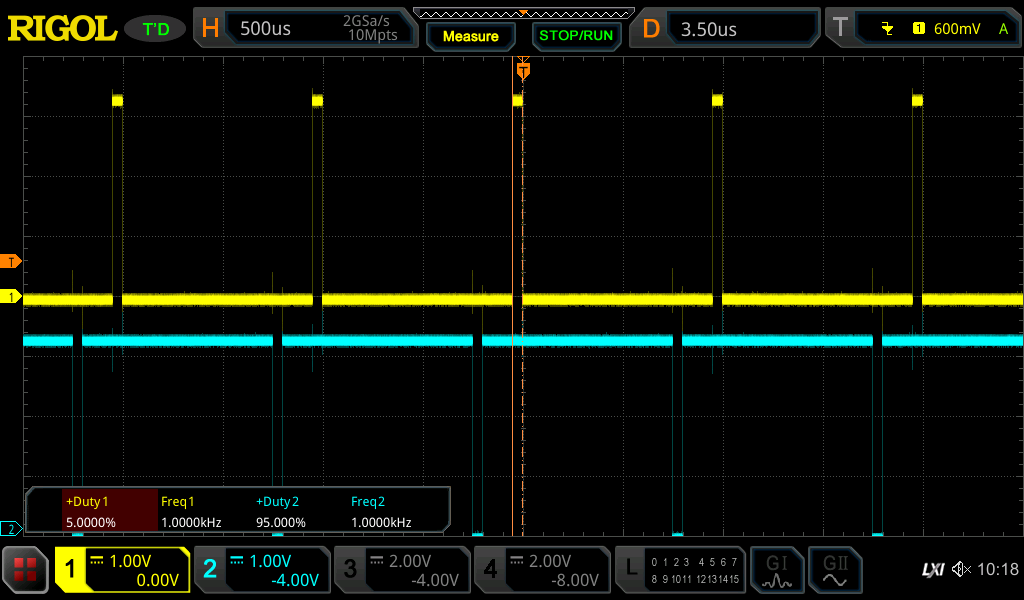This screenshot has height=600, width=1024.
Task: Click the memory depth waveform bar at top
Action: 524,14
